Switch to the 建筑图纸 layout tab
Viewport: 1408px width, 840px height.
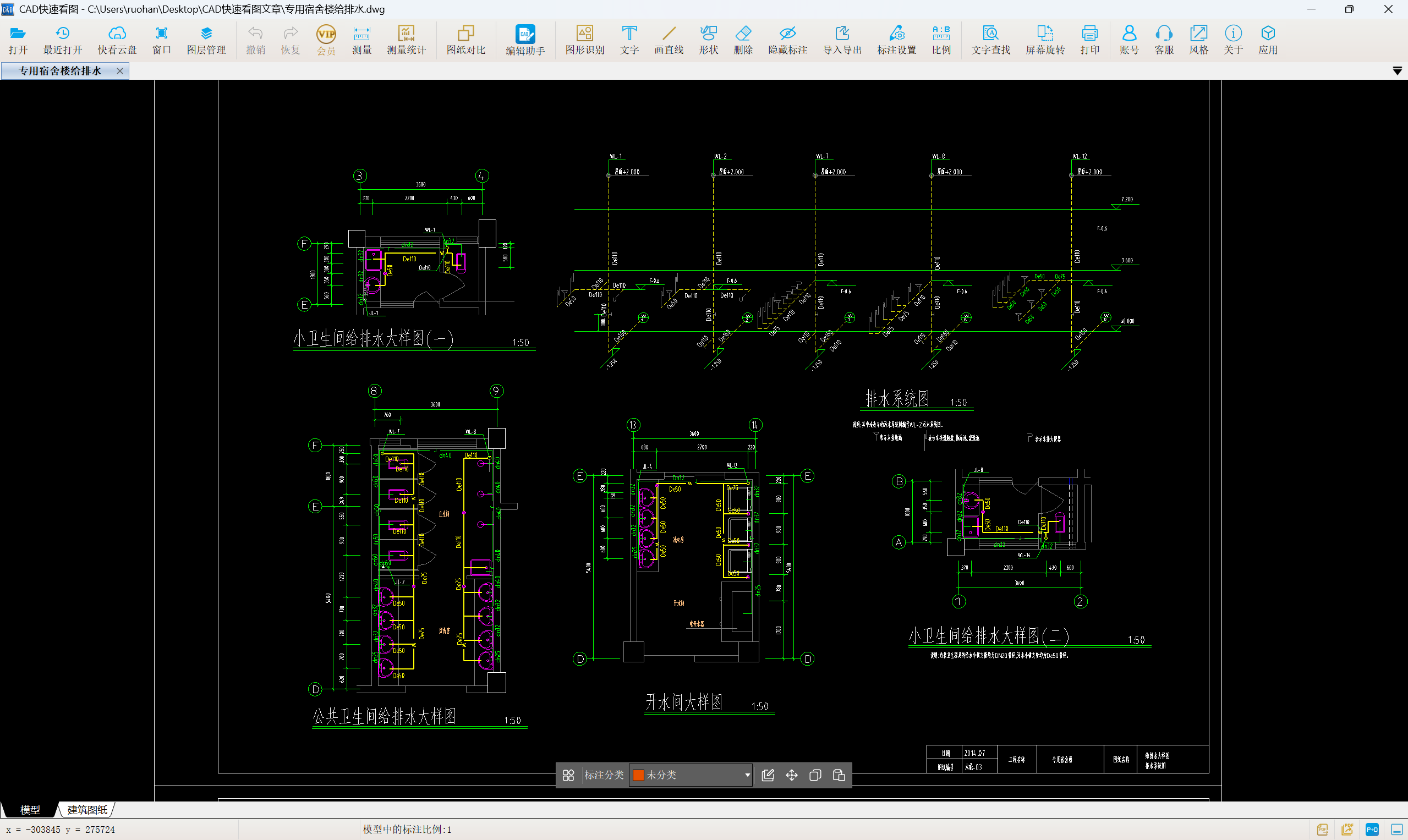tap(87, 809)
